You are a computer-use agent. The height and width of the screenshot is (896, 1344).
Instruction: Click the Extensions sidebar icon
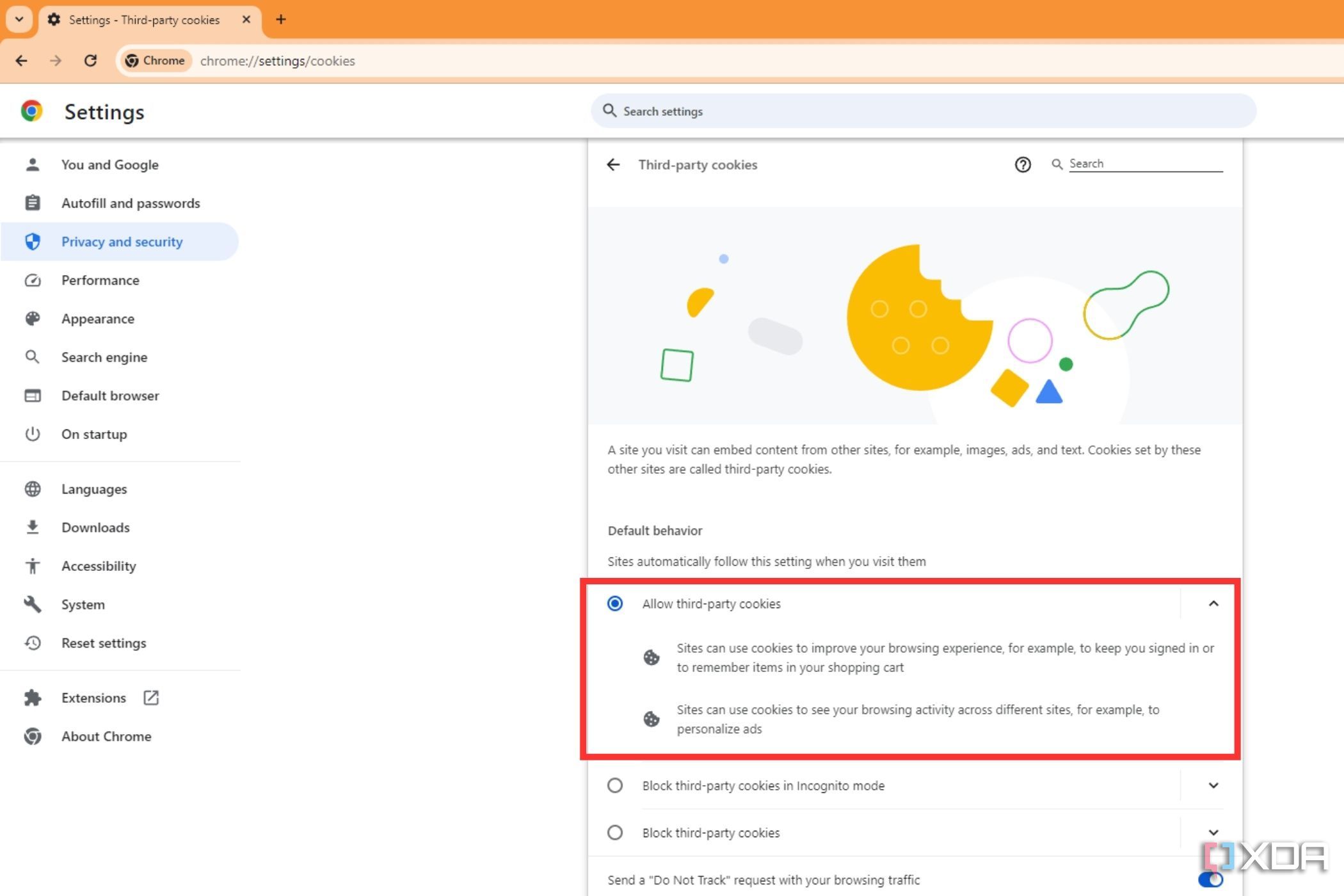pyautogui.click(x=32, y=697)
